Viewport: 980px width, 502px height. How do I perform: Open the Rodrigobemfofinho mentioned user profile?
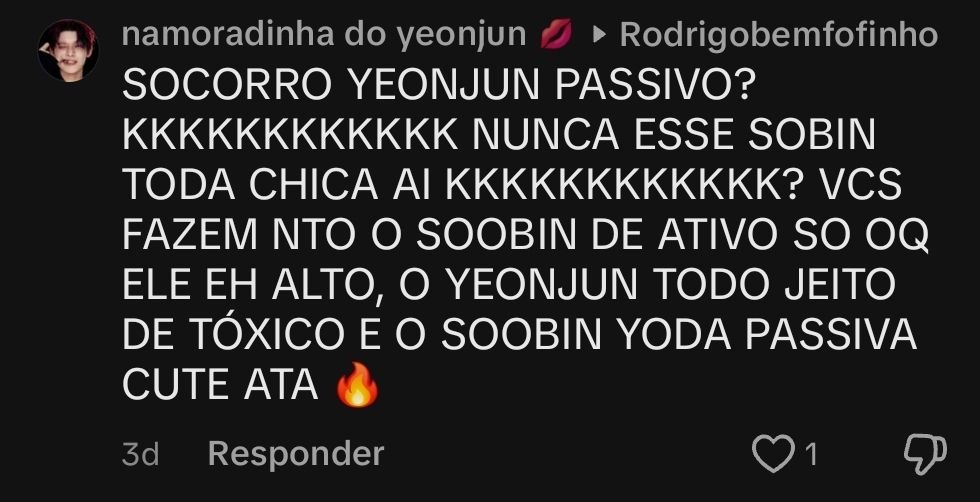point(779,36)
